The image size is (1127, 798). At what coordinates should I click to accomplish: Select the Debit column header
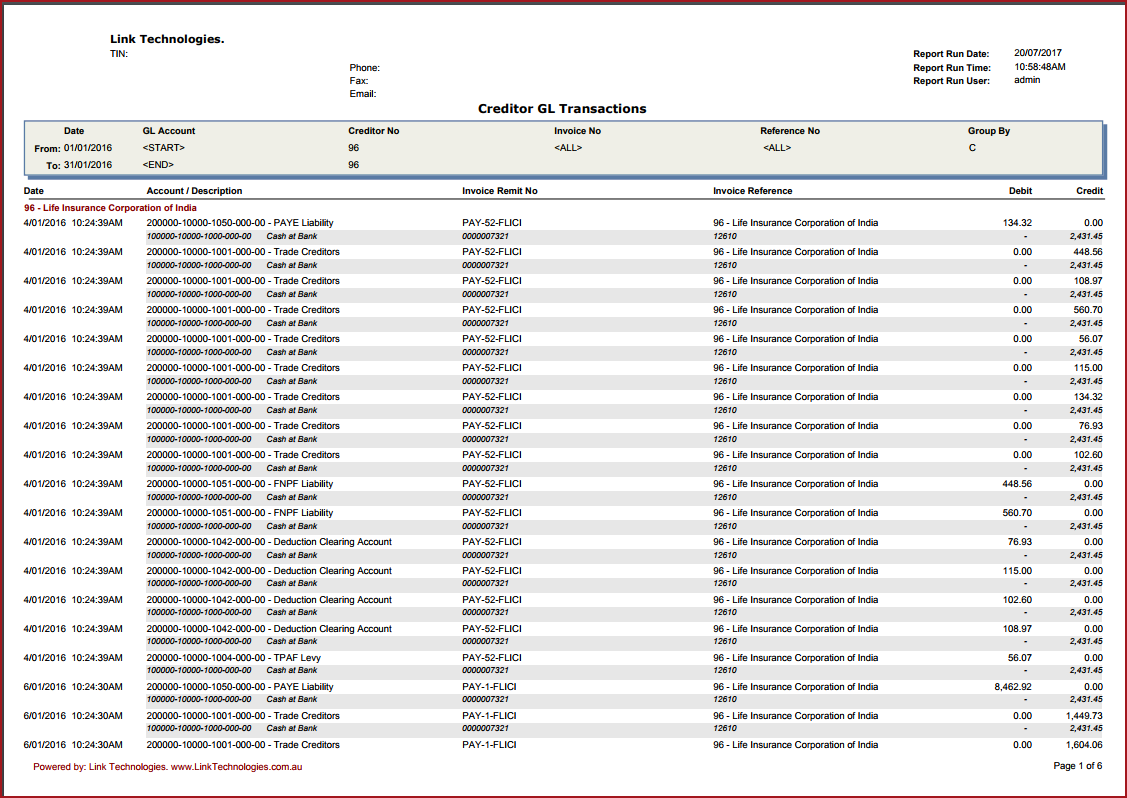click(x=1020, y=191)
